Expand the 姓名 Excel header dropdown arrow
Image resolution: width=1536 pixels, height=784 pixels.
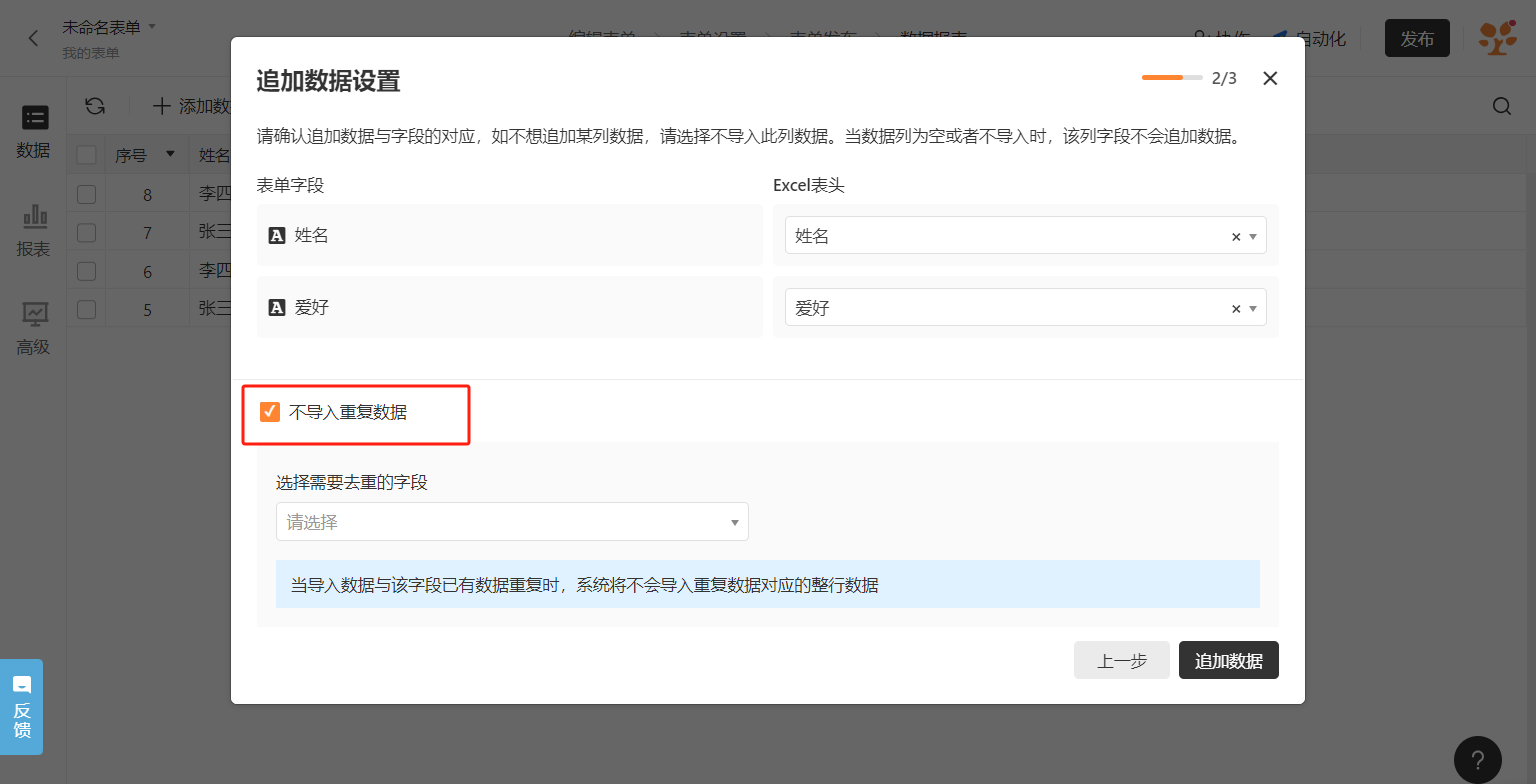(1253, 237)
